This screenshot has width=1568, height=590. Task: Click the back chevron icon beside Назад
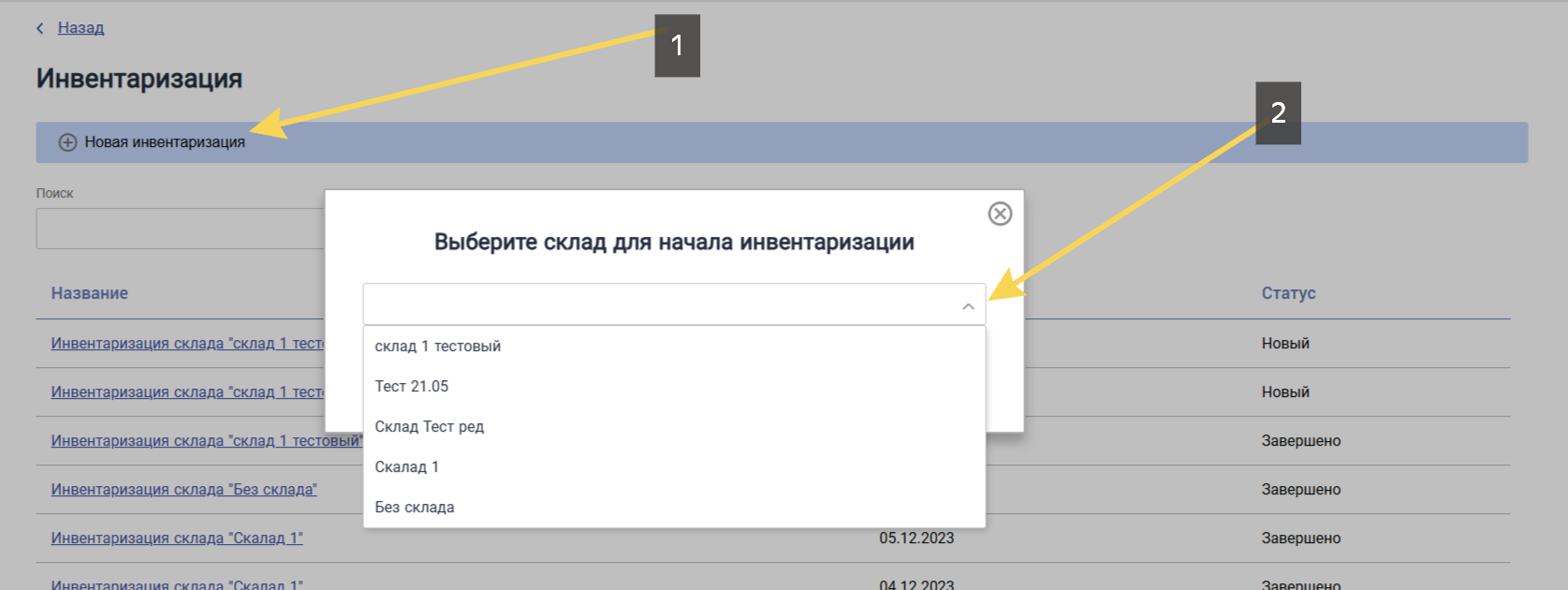coord(40,28)
